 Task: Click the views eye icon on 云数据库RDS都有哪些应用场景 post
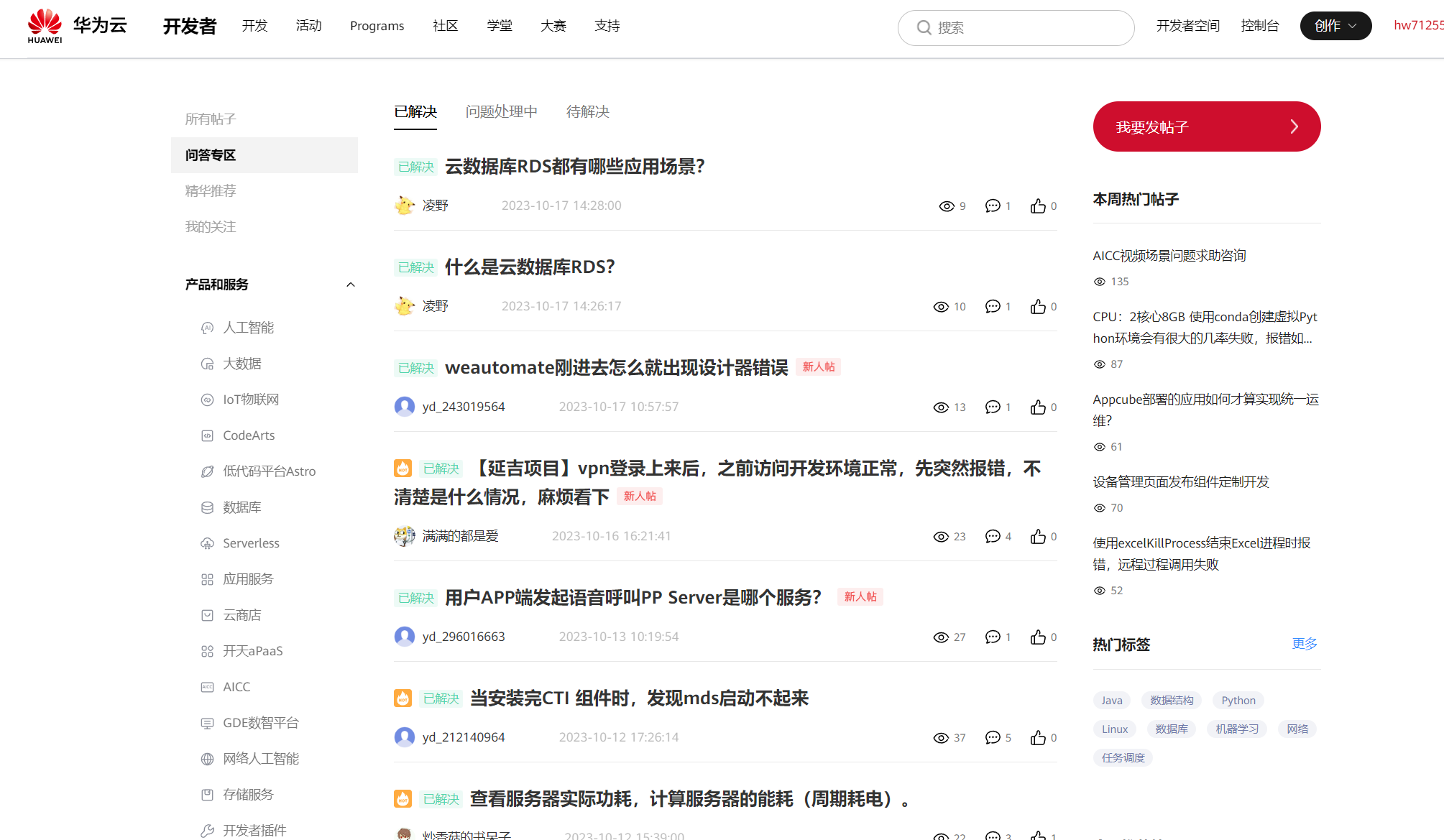(947, 206)
